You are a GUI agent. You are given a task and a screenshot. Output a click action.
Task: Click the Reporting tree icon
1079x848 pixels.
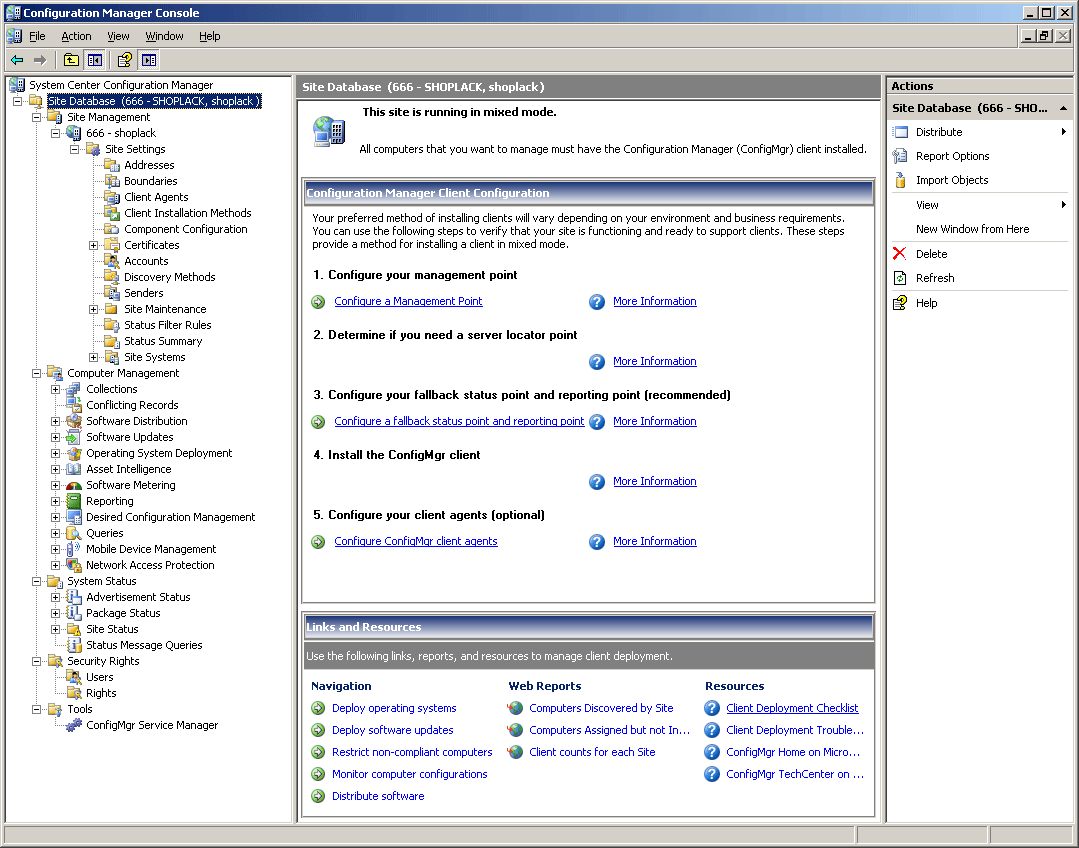pos(74,501)
